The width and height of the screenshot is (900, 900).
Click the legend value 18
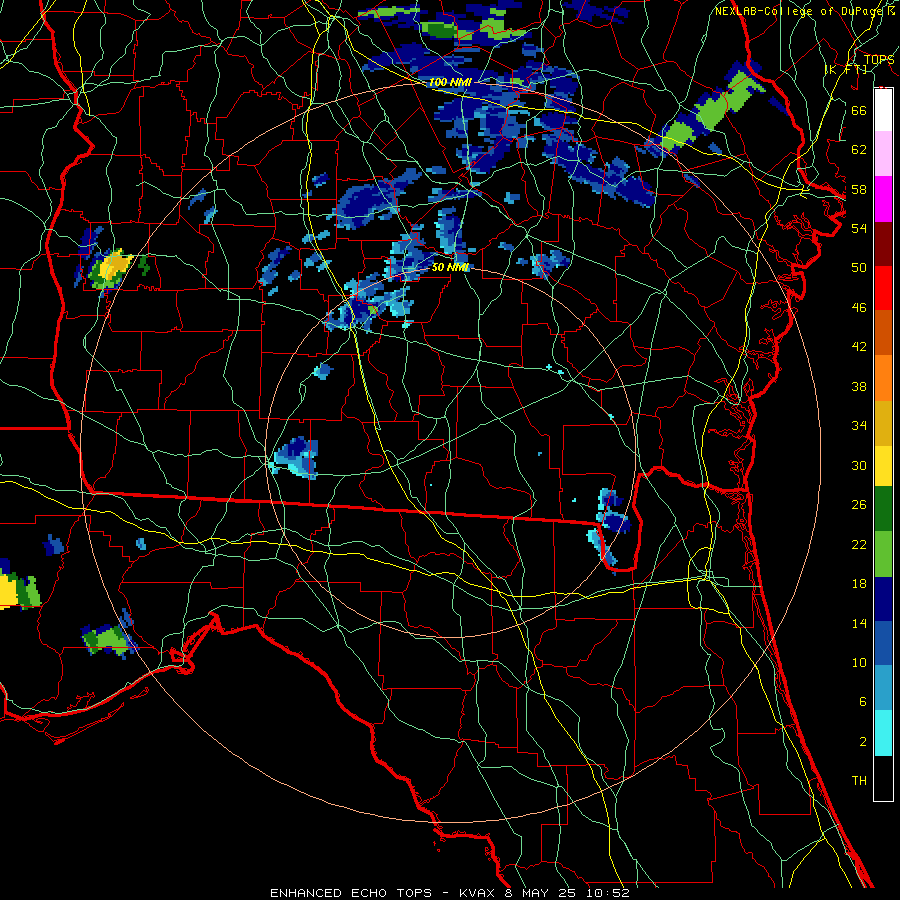click(x=859, y=584)
